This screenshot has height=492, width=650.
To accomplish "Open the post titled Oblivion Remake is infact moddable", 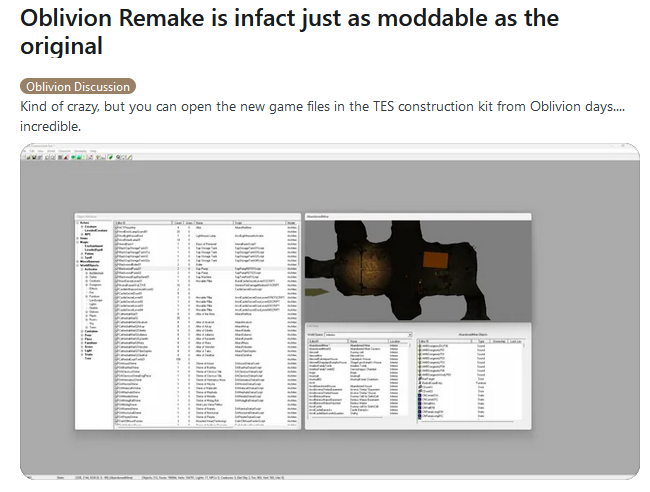I will tap(289, 32).
